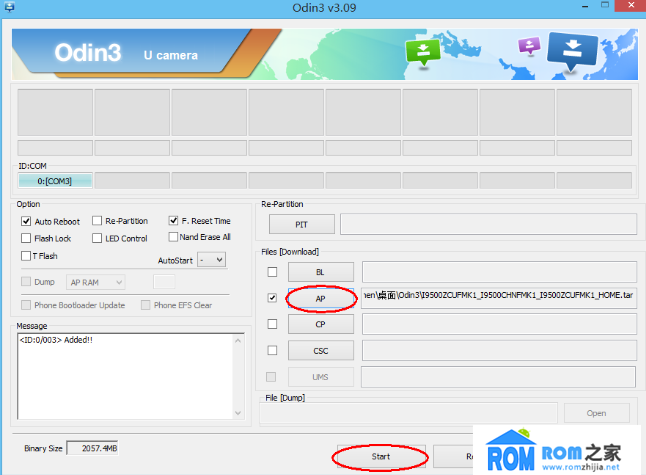
Task: Click the Binary Size value 2057.4MB
Action: 93,448
